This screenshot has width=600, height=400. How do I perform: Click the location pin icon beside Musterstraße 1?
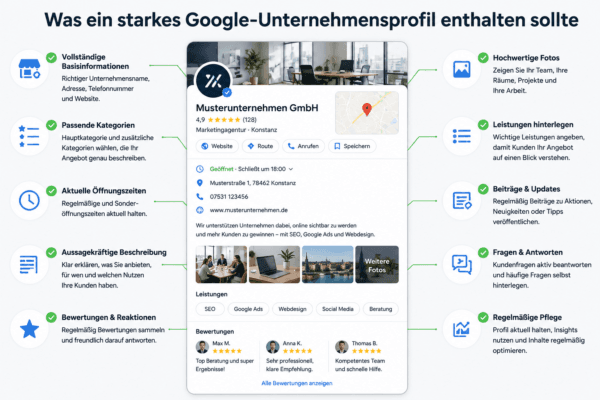click(200, 183)
